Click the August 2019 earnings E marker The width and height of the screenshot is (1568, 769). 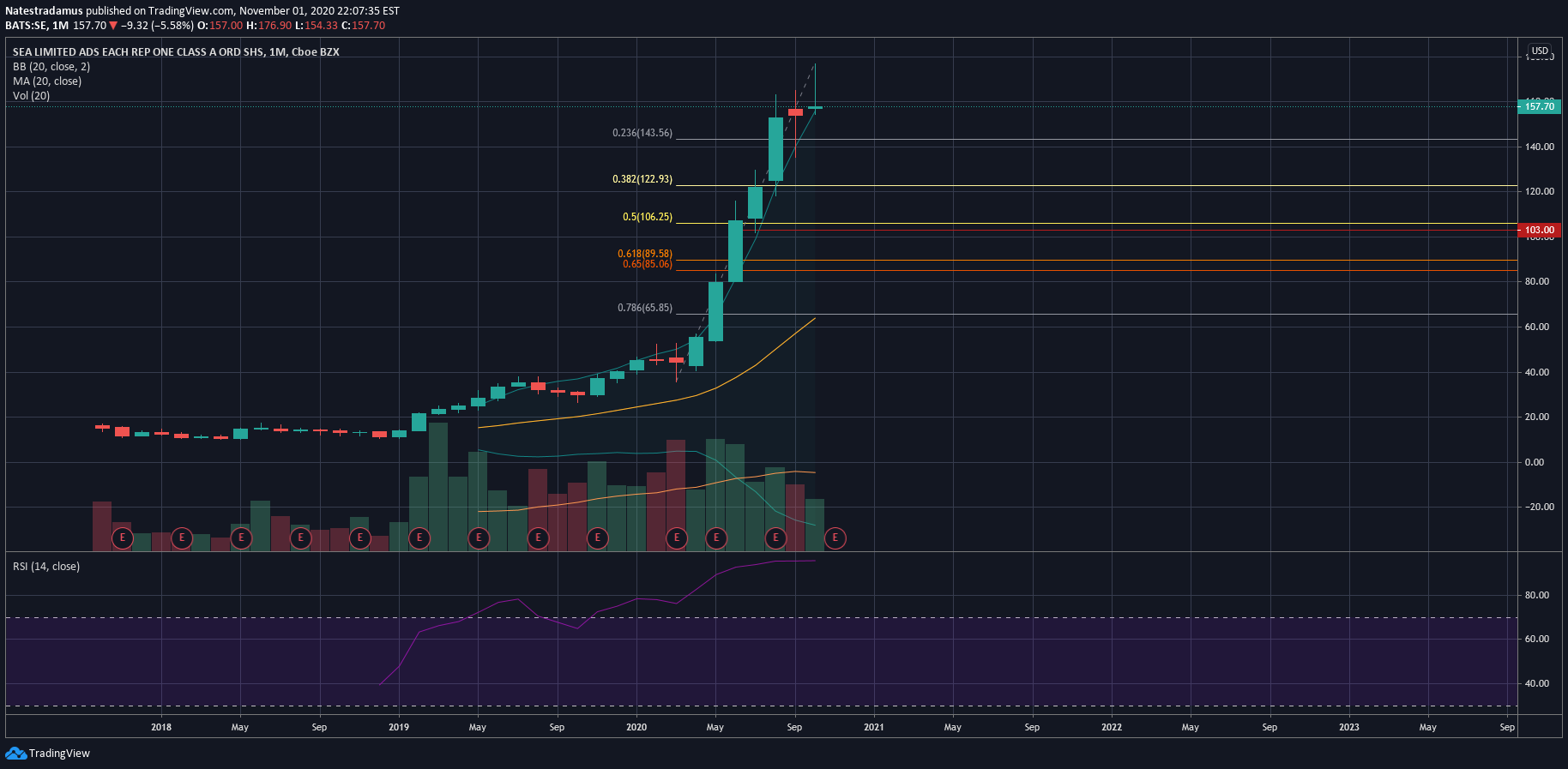[x=538, y=538]
